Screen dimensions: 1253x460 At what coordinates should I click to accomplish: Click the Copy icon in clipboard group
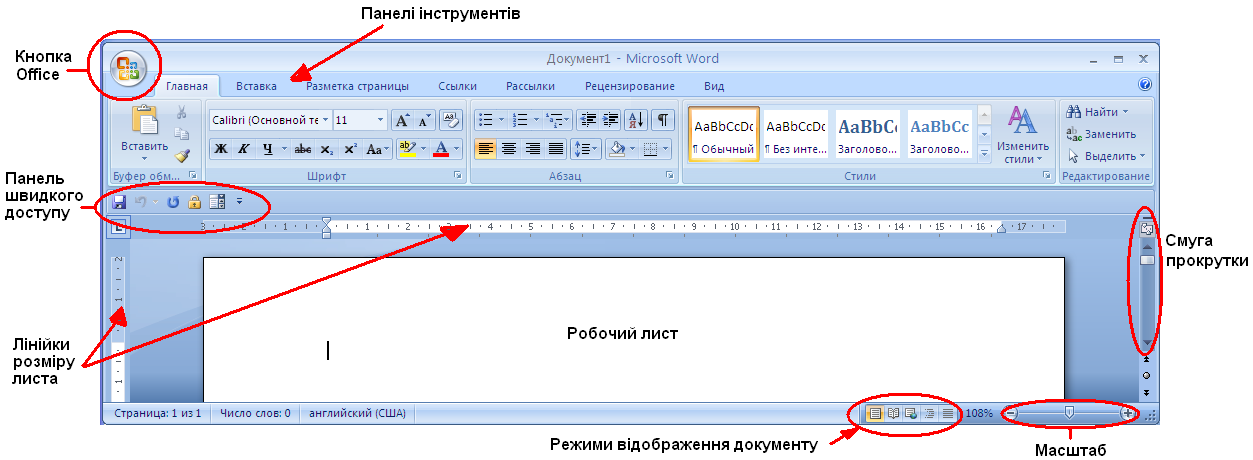(x=181, y=134)
